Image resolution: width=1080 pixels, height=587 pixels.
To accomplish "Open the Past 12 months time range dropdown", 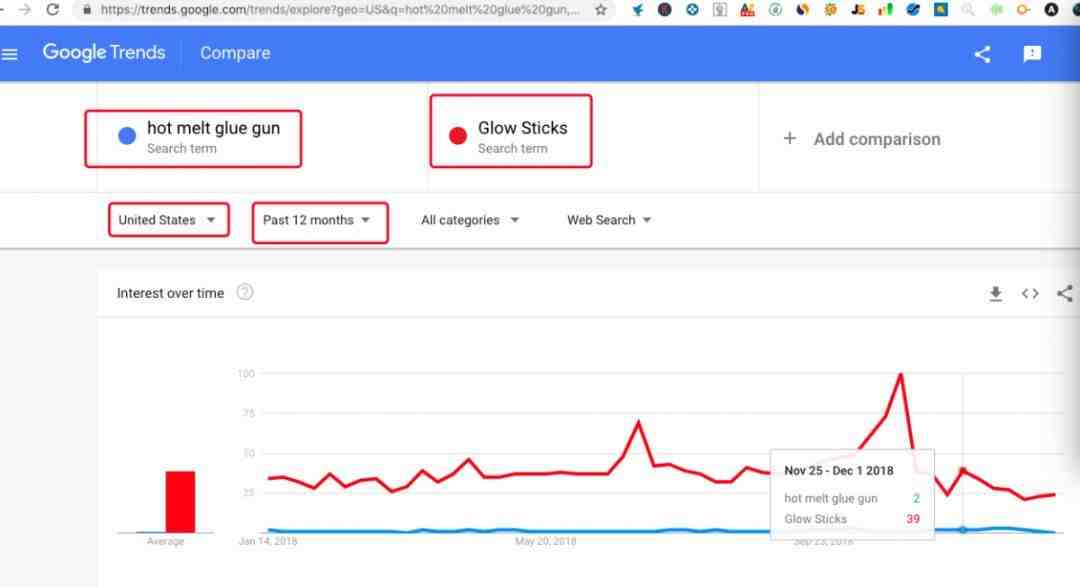I will (x=320, y=222).
